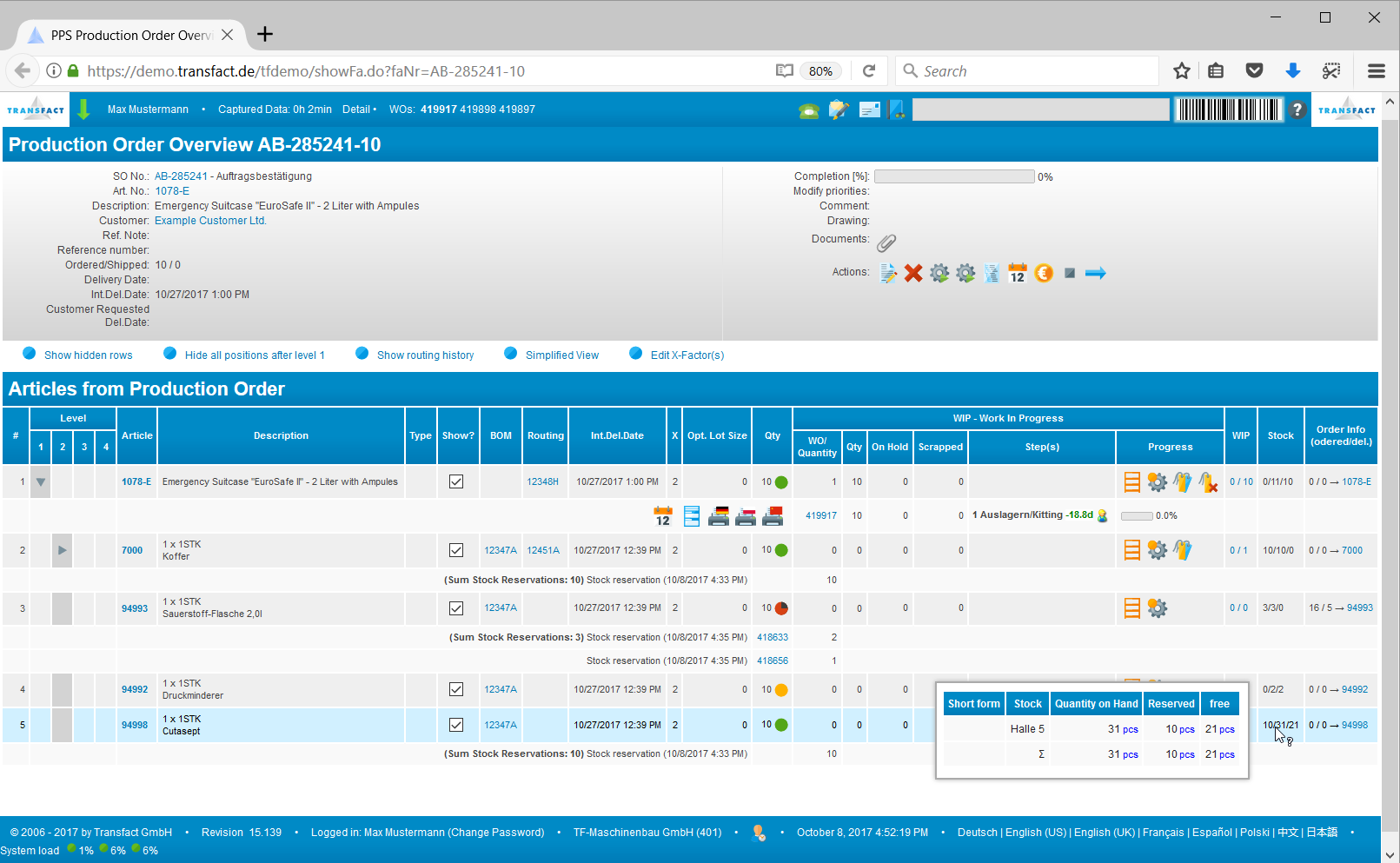1400x863 pixels.
Task: Click tag with red X in row 1078-E
Action: point(1208,482)
